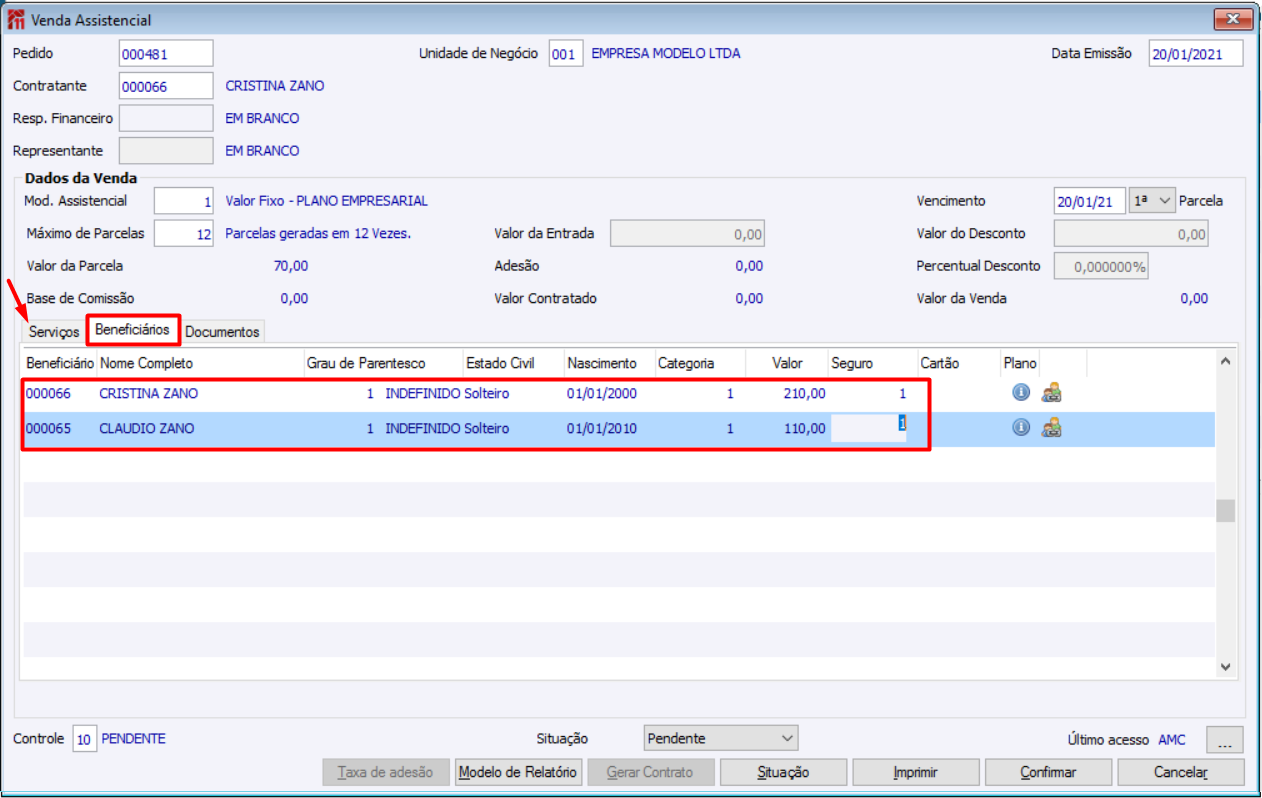This screenshot has width=1262, height=798.
Task: Click the Valor da Entrada field
Action: (687, 234)
